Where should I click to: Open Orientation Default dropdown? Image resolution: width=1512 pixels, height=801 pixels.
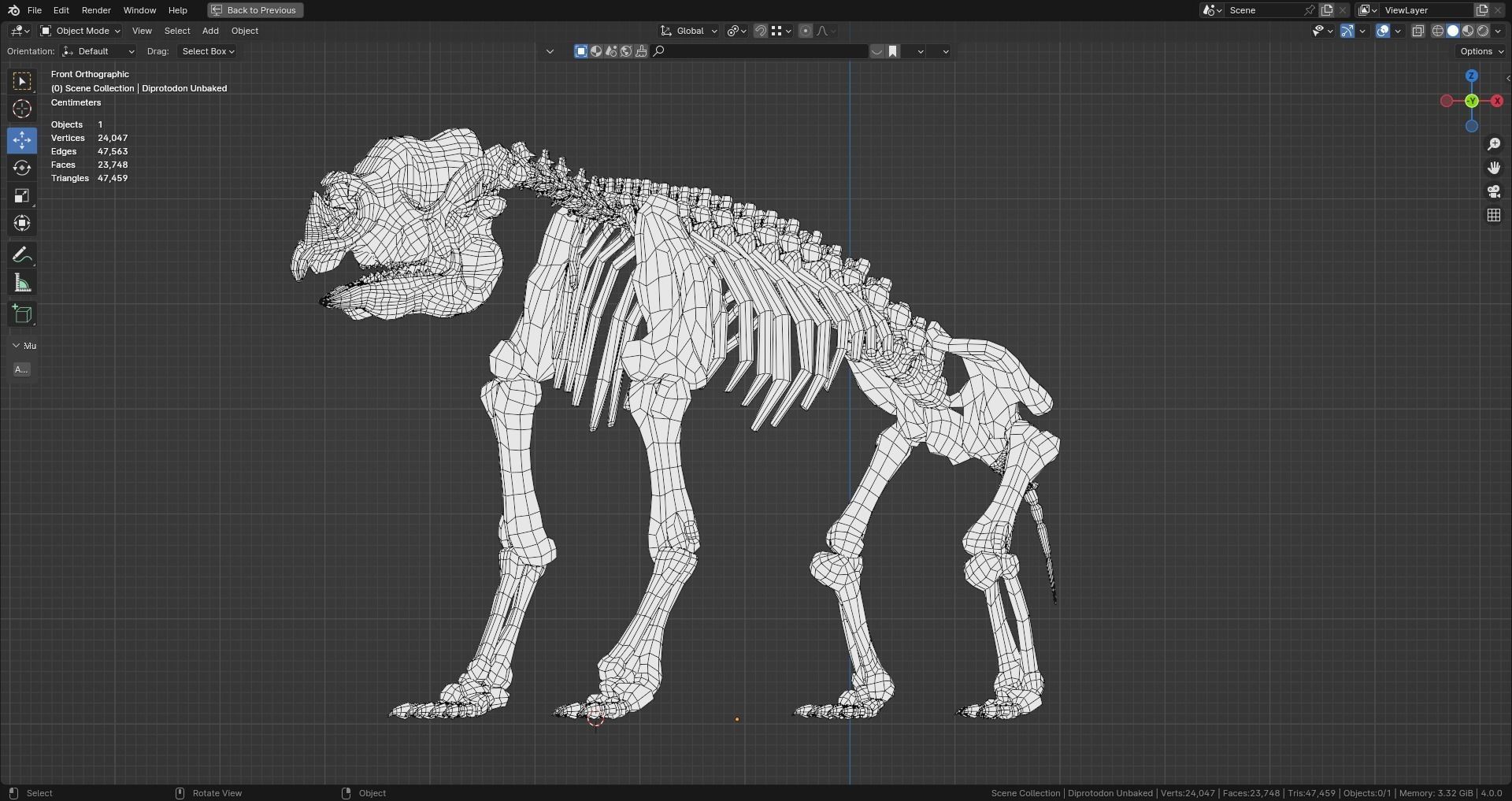tap(98, 51)
